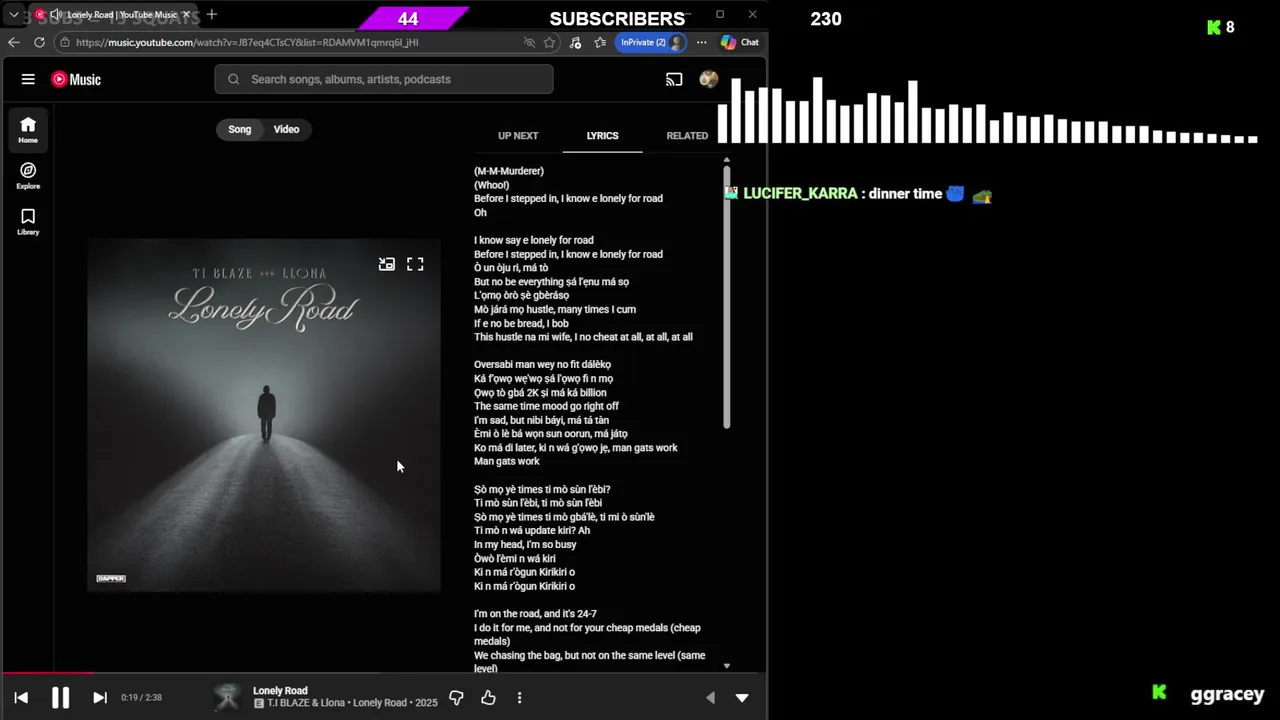Screen dimensions: 1280x720
Task: Like the song Lonely Road
Action: pos(488,697)
